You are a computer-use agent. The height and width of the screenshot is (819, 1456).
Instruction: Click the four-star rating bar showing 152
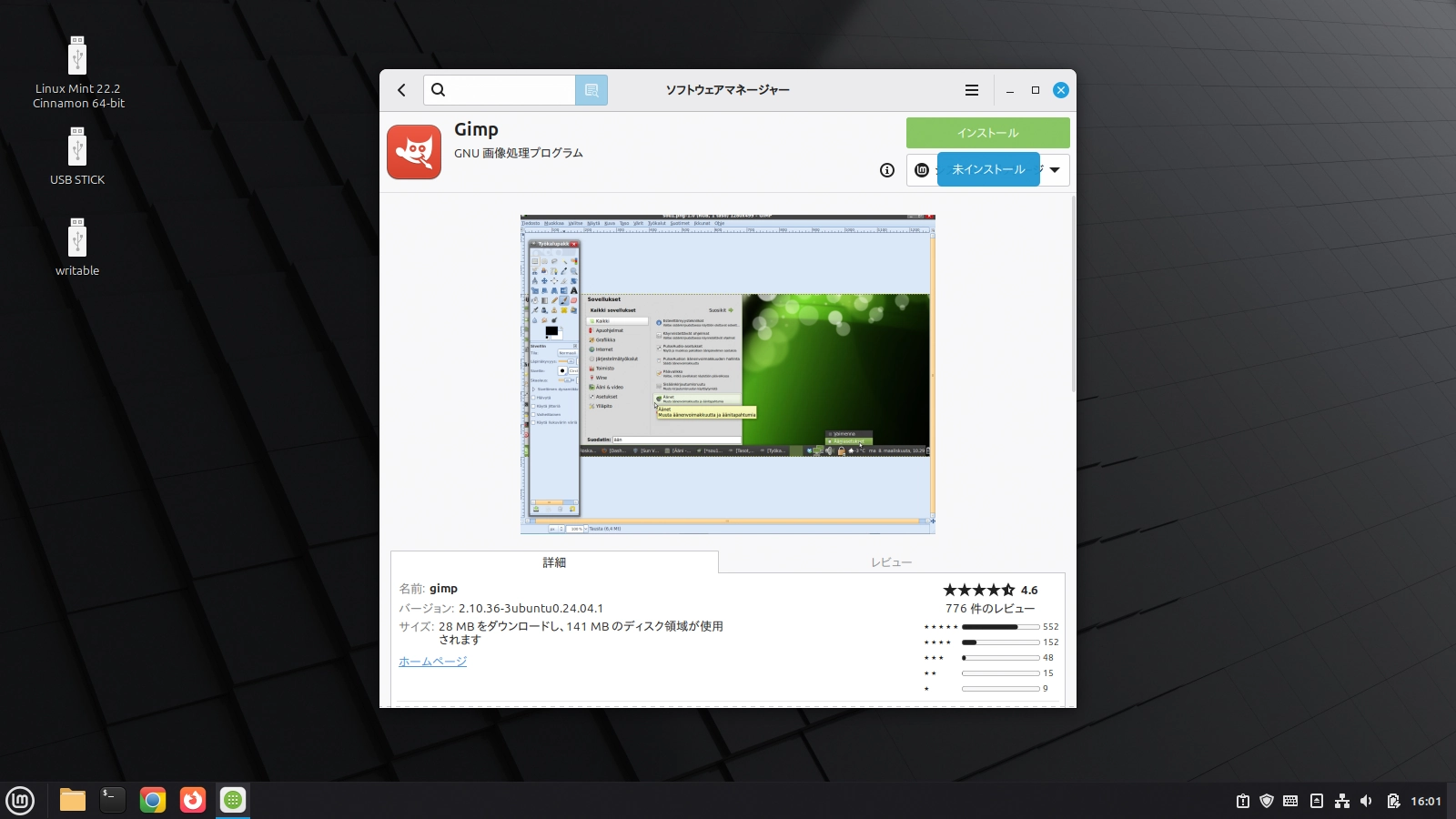(1000, 642)
